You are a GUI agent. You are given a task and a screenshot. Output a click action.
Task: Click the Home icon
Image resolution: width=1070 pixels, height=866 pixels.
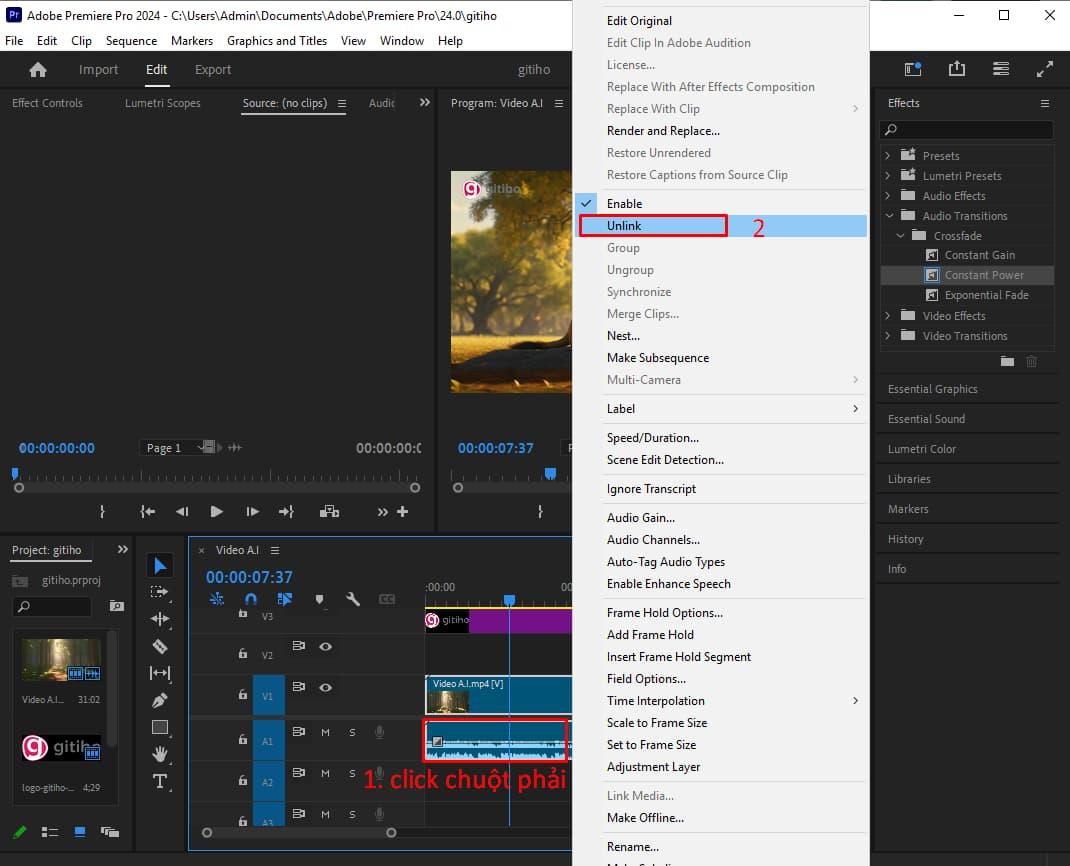(38, 70)
